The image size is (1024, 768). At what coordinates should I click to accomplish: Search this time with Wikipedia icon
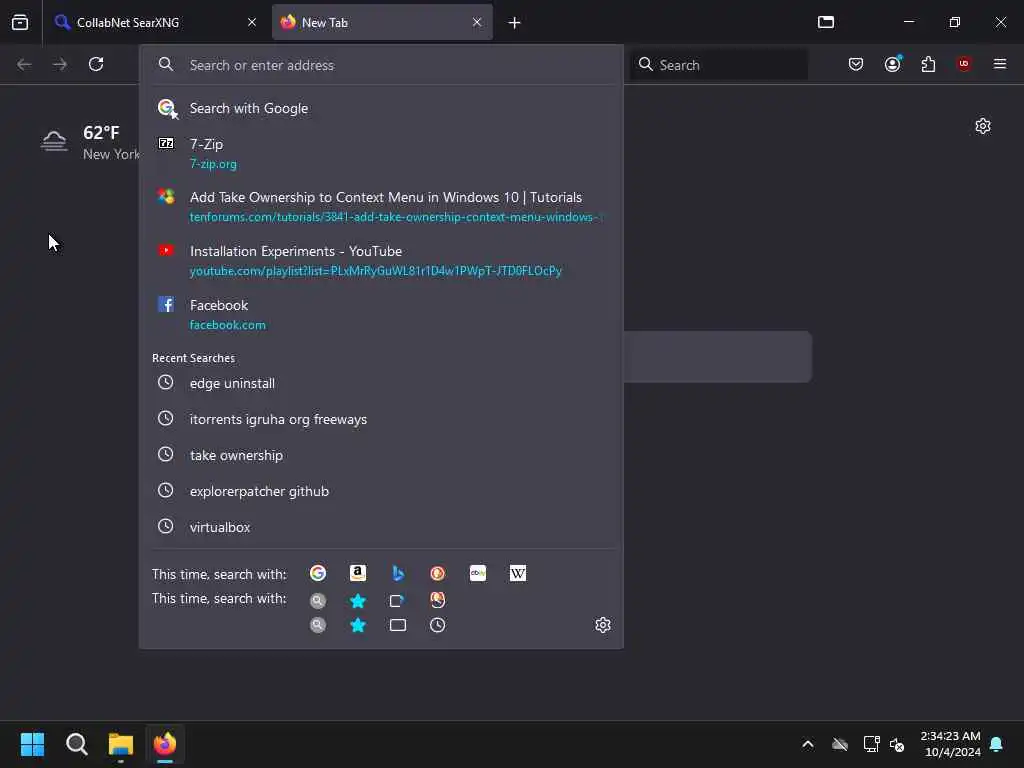[518, 573]
